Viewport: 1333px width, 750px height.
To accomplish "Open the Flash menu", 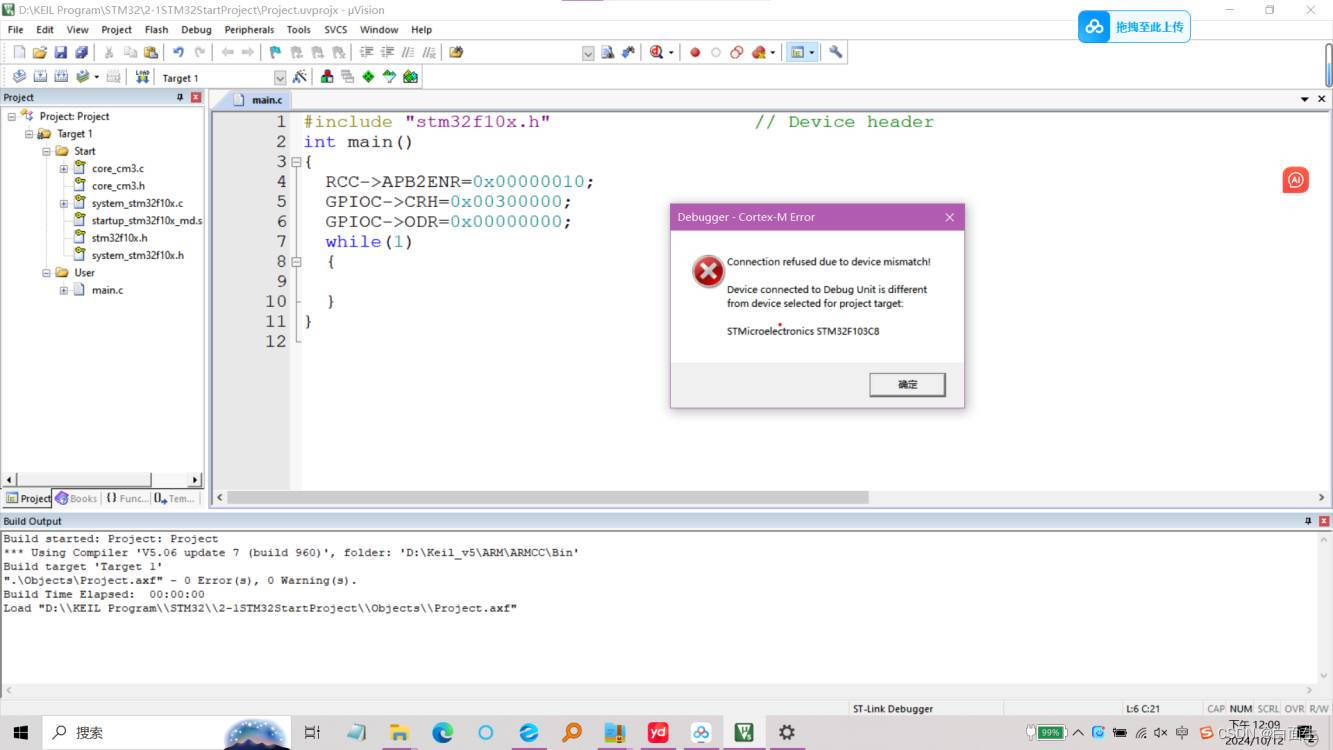I will [156, 30].
